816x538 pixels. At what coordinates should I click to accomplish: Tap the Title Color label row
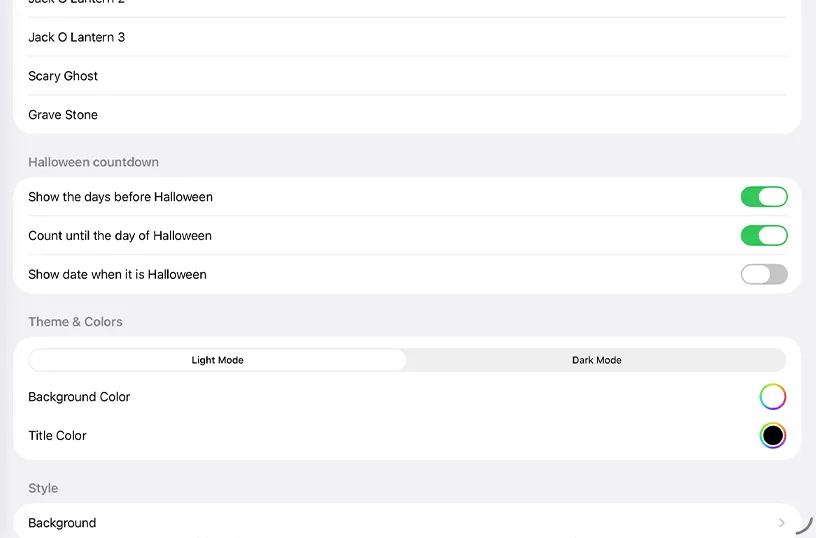[407, 435]
